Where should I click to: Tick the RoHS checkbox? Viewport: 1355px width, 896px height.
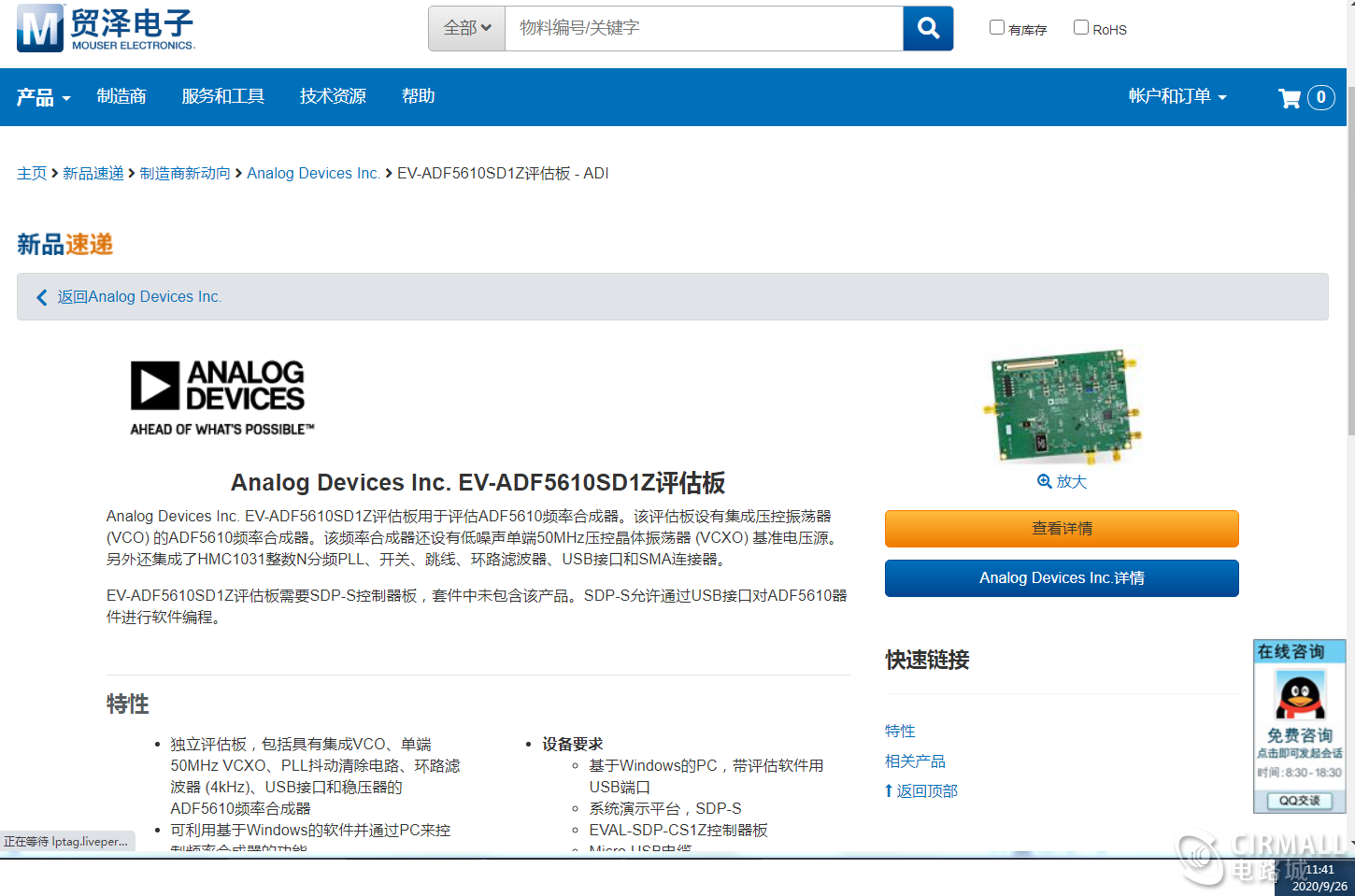click(1081, 27)
